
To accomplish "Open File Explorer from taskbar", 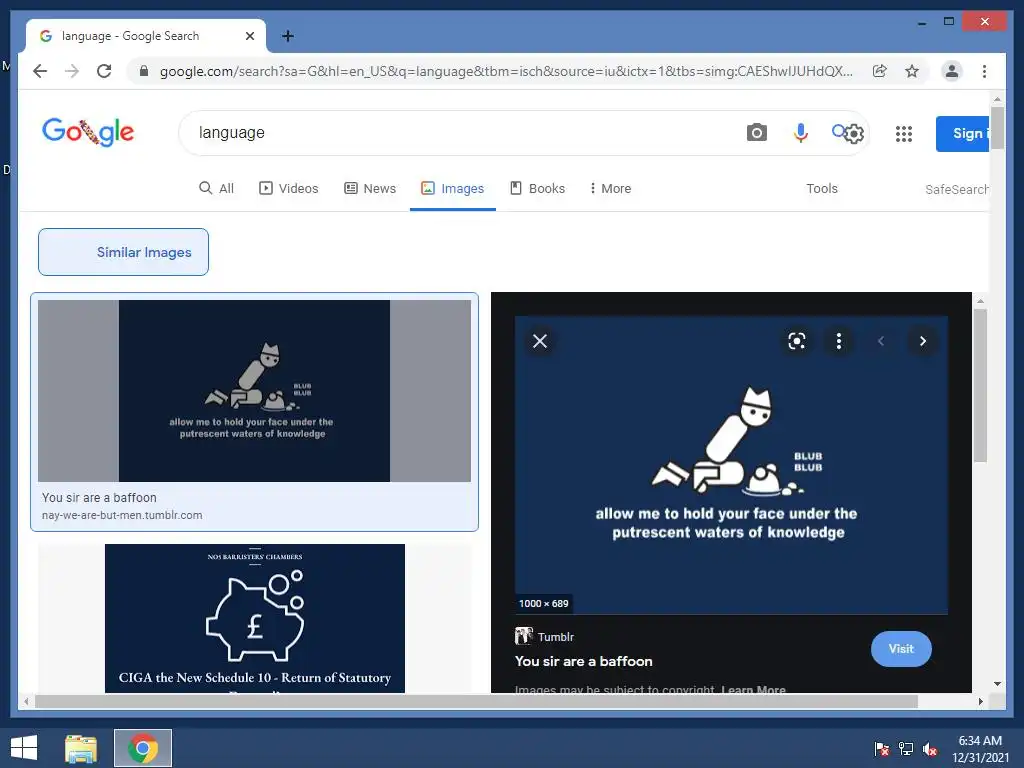I will [81, 748].
